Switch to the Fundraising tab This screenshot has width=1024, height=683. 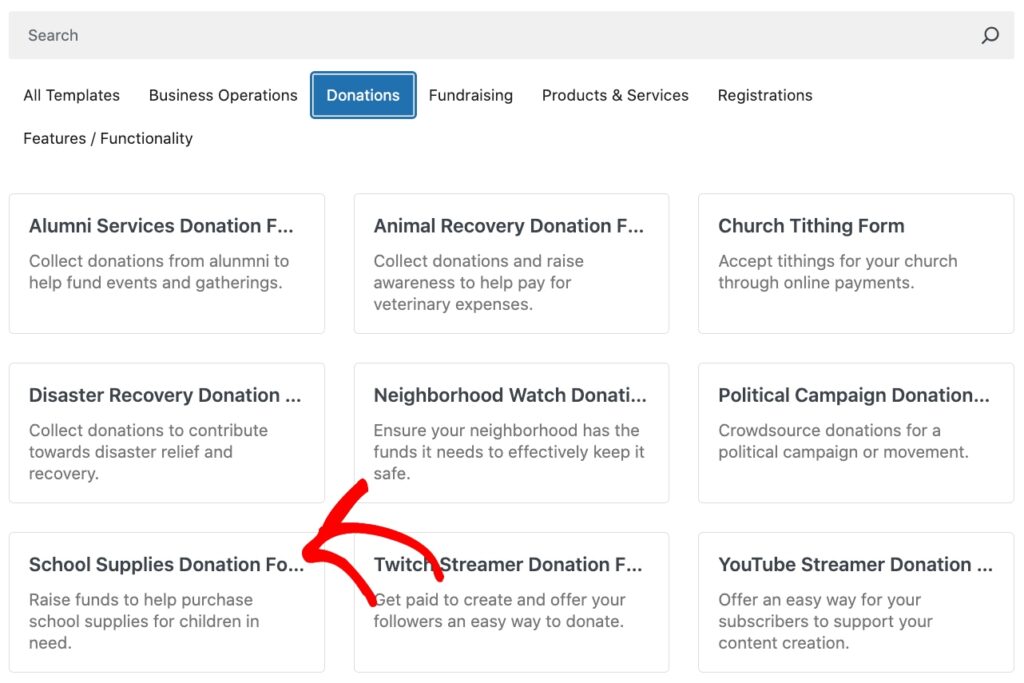click(x=470, y=95)
